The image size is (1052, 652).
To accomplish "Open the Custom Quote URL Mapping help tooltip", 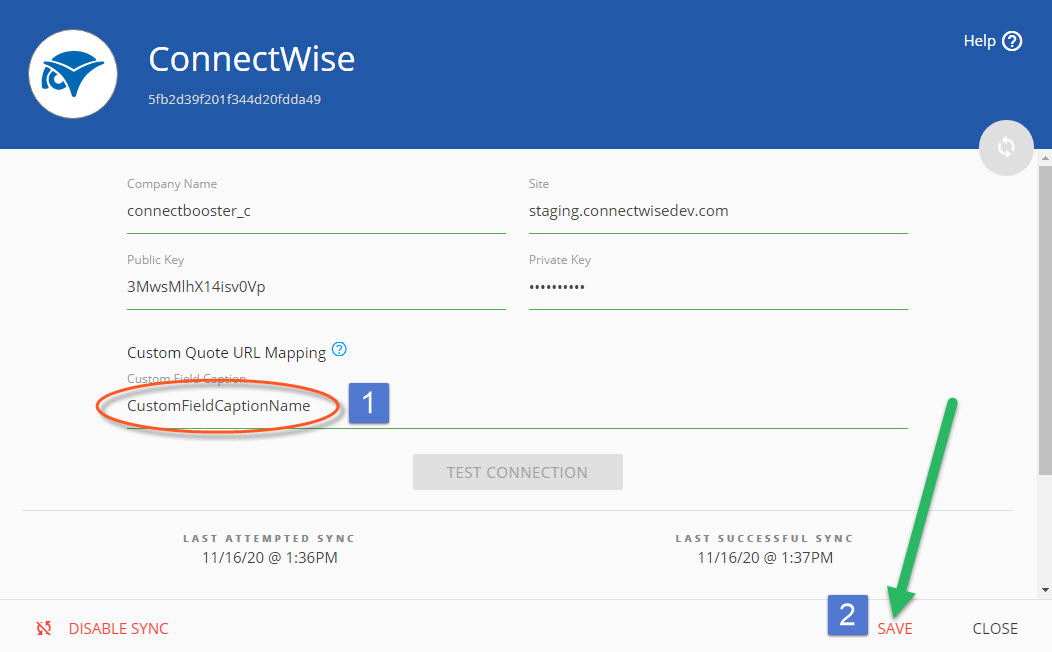I will 339,349.
